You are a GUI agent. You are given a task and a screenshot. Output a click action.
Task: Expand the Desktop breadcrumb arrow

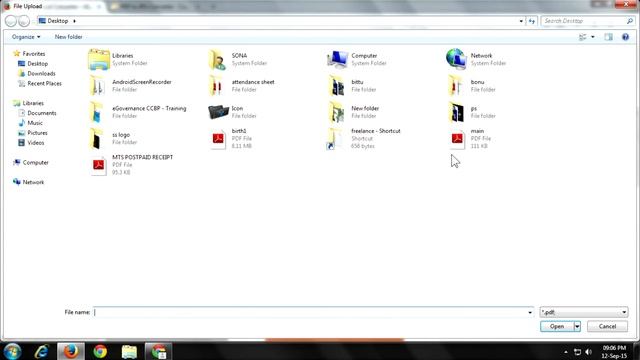[x=74, y=21]
